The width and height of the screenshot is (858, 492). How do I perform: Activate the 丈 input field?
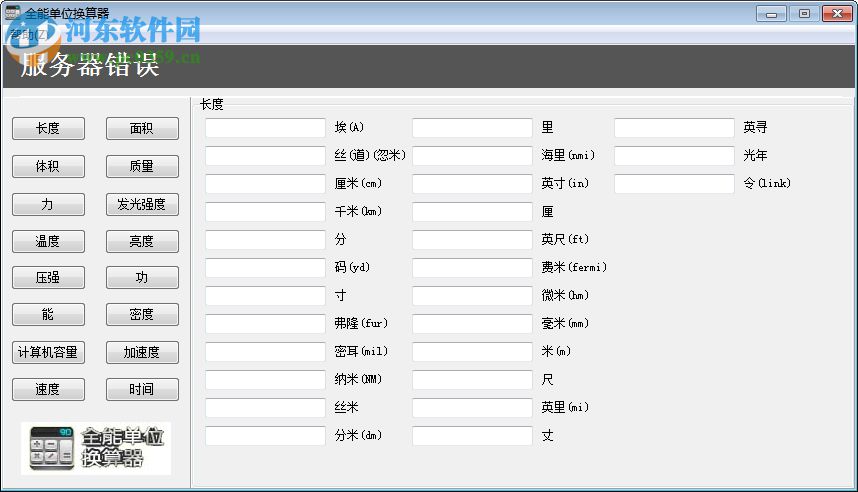[x=472, y=436]
